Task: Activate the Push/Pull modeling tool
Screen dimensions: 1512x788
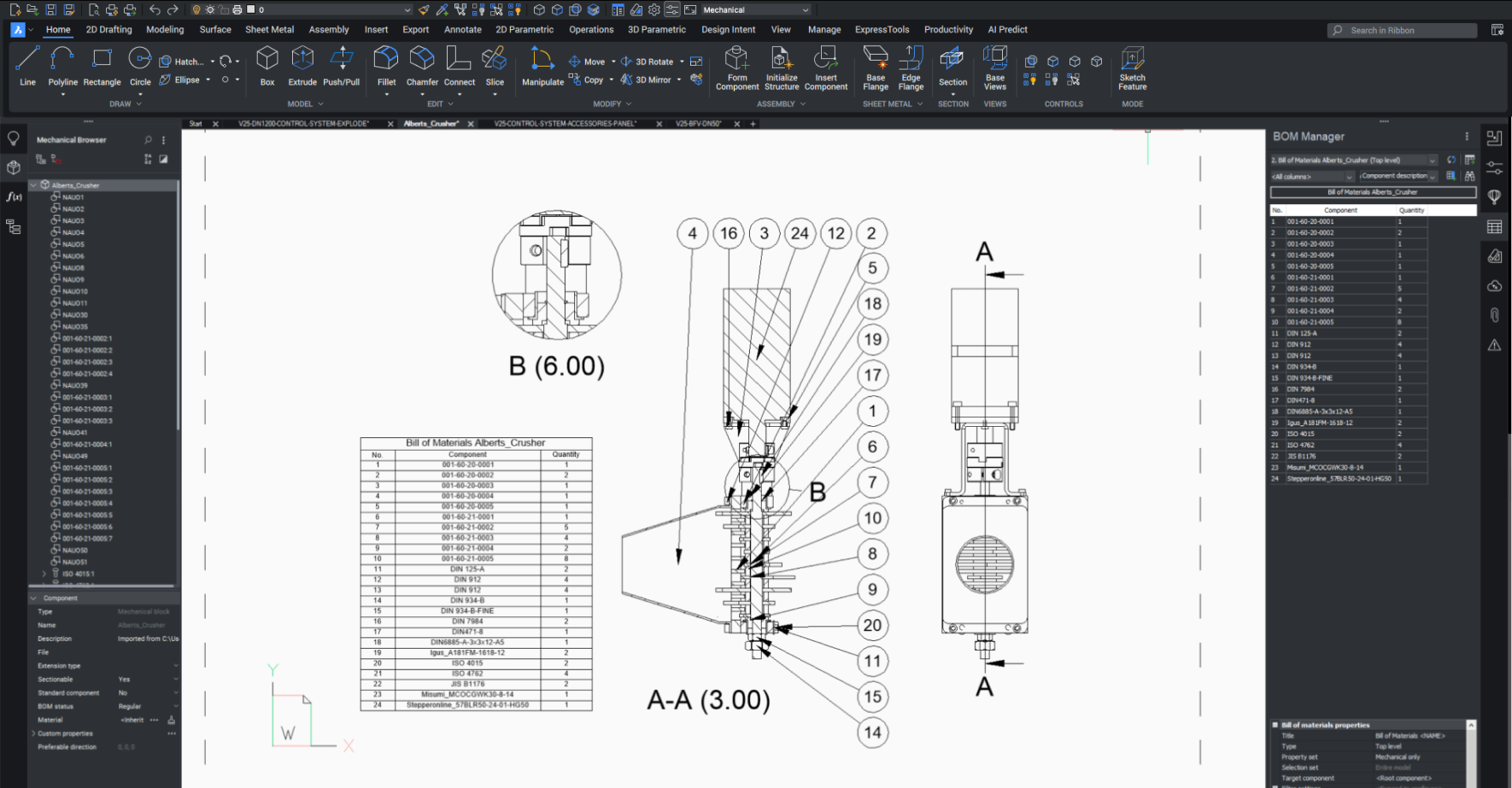Action: click(341, 61)
